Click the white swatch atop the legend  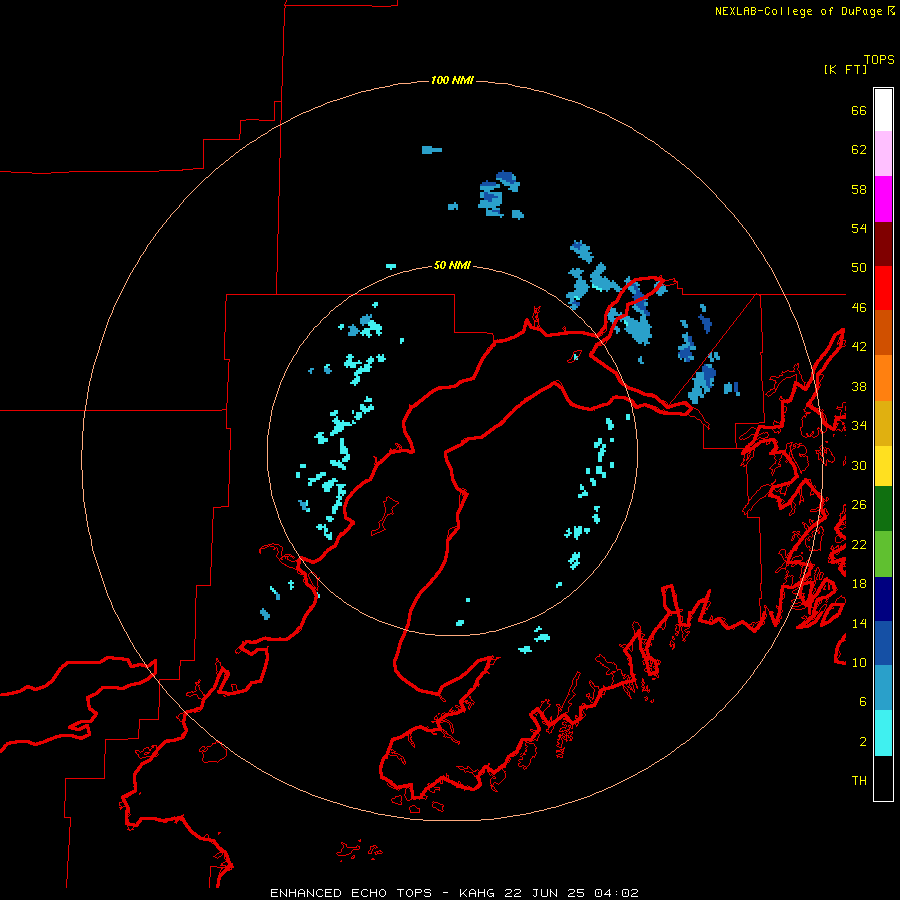(883, 110)
